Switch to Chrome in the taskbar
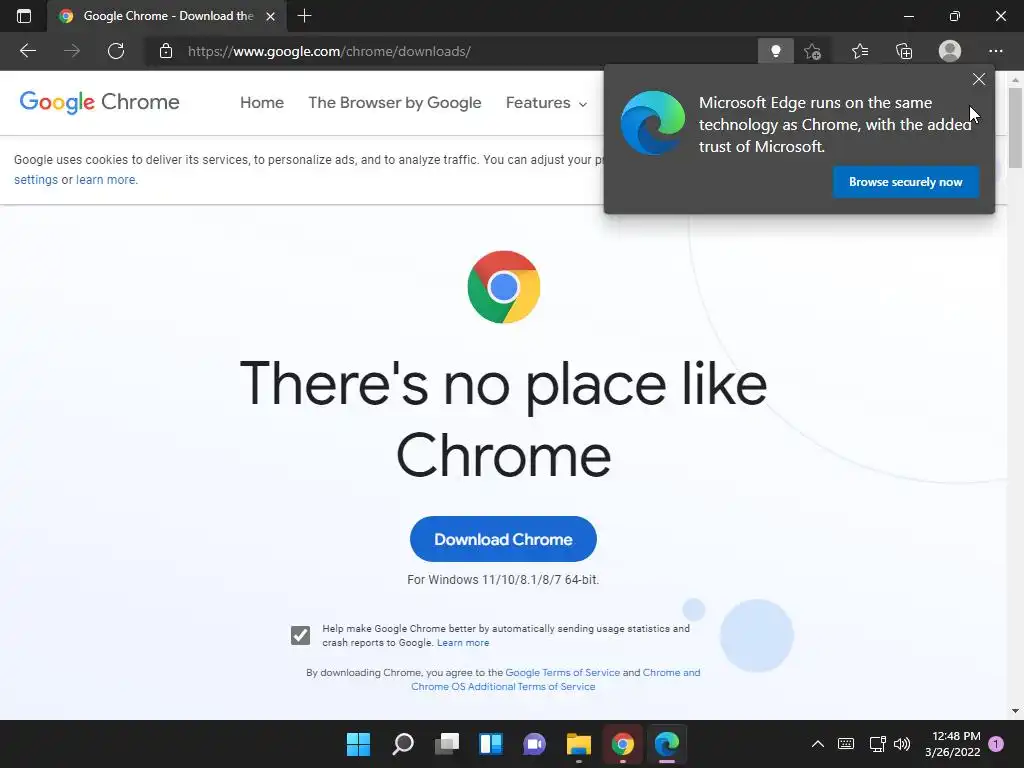1024x768 pixels. [x=622, y=744]
